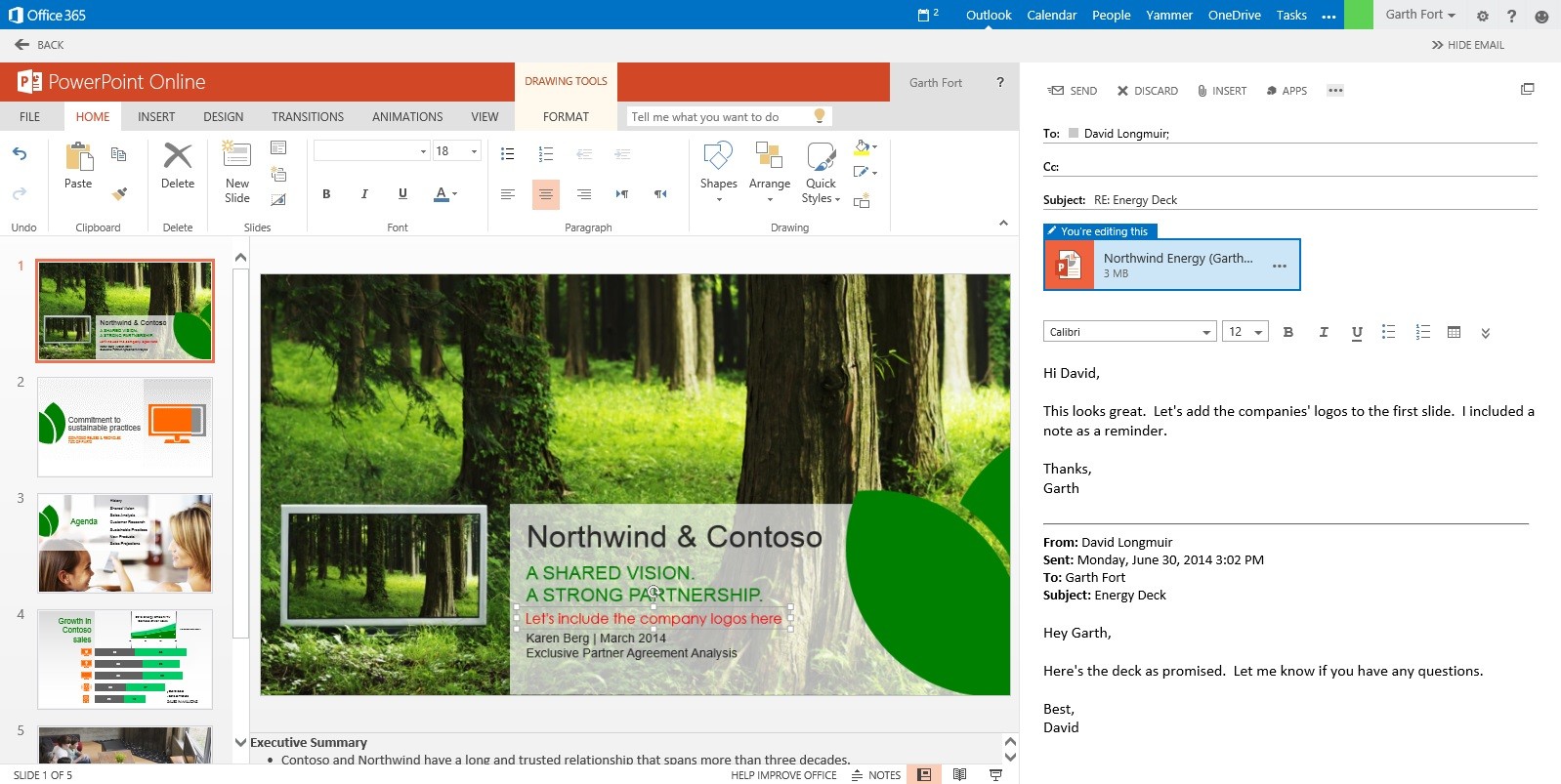Toggle the Notes pane in the status bar
The width and height of the screenshot is (1561, 784).
click(876, 775)
